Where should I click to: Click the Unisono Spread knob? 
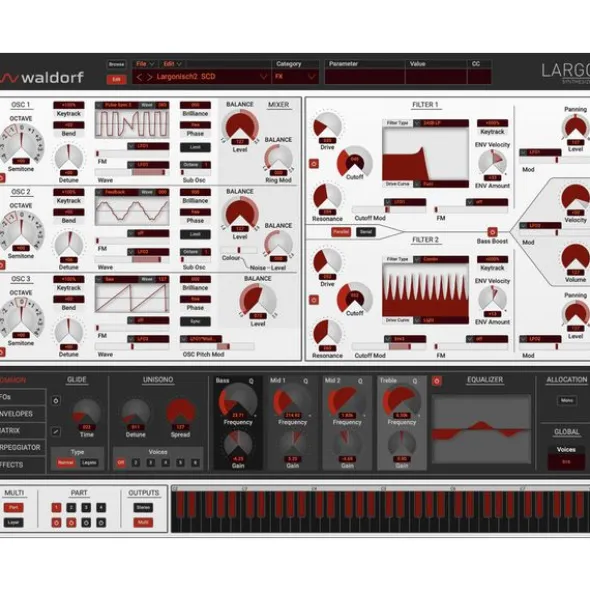coord(181,413)
